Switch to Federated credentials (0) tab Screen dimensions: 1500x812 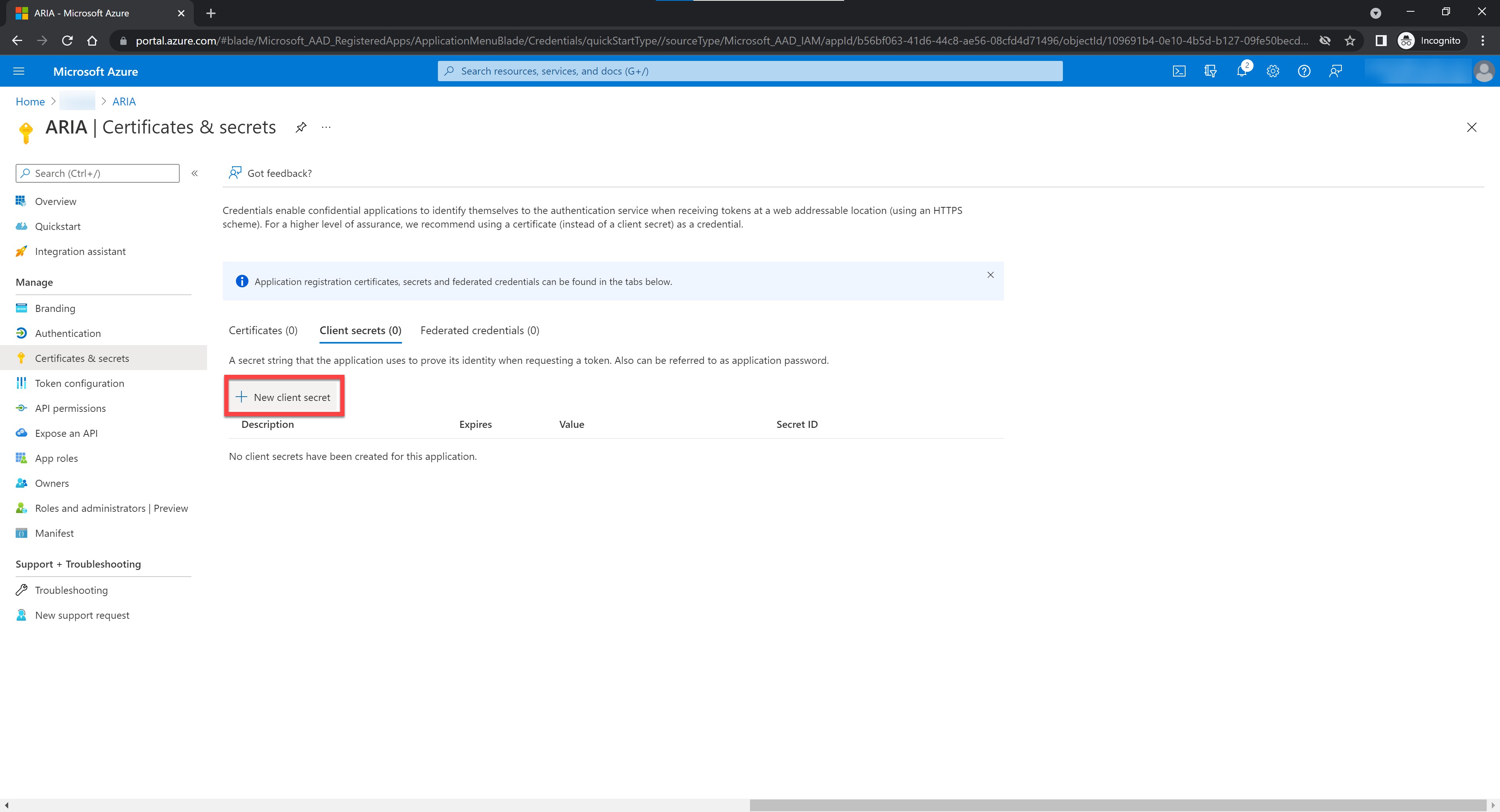coord(479,331)
